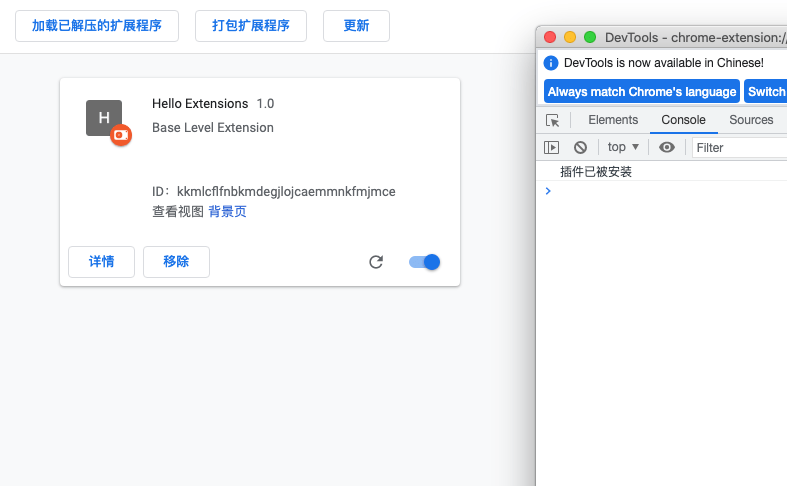Reload the Hello Extensions extension
The image size is (787, 486).
click(x=376, y=262)
